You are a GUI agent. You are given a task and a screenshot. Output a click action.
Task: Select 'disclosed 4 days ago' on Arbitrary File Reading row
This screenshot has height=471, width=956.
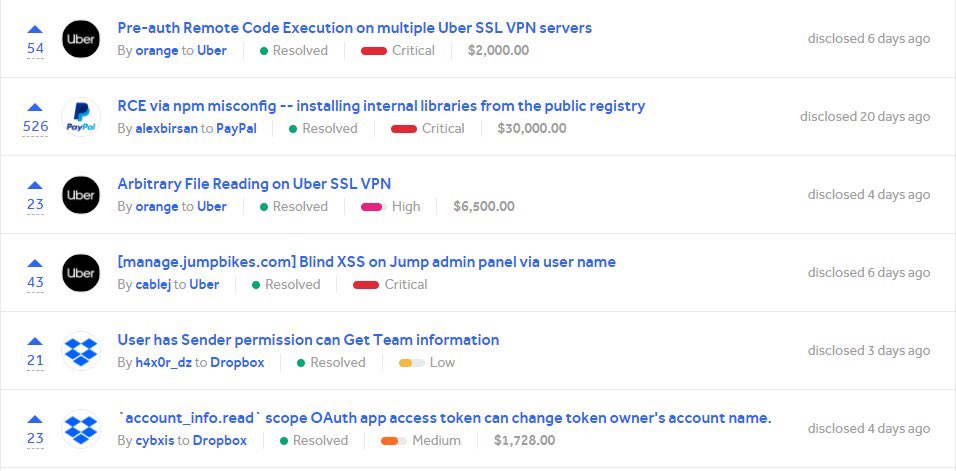(869, 194)
